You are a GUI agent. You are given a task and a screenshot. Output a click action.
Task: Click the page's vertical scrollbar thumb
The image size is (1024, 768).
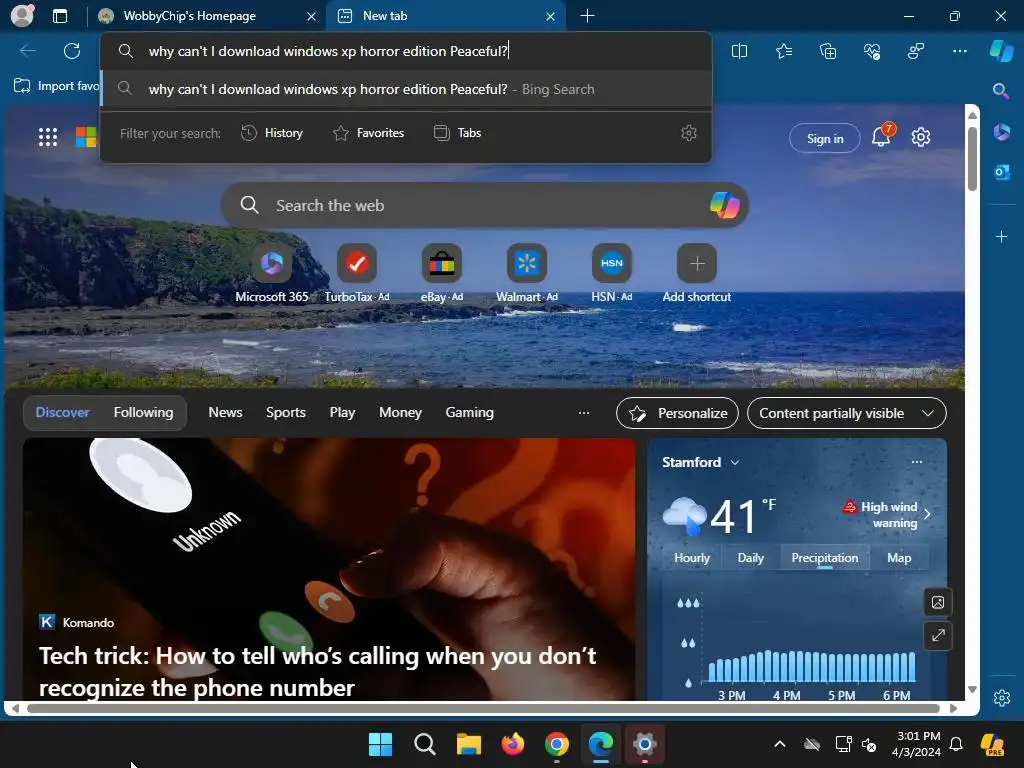pos(972,159)
